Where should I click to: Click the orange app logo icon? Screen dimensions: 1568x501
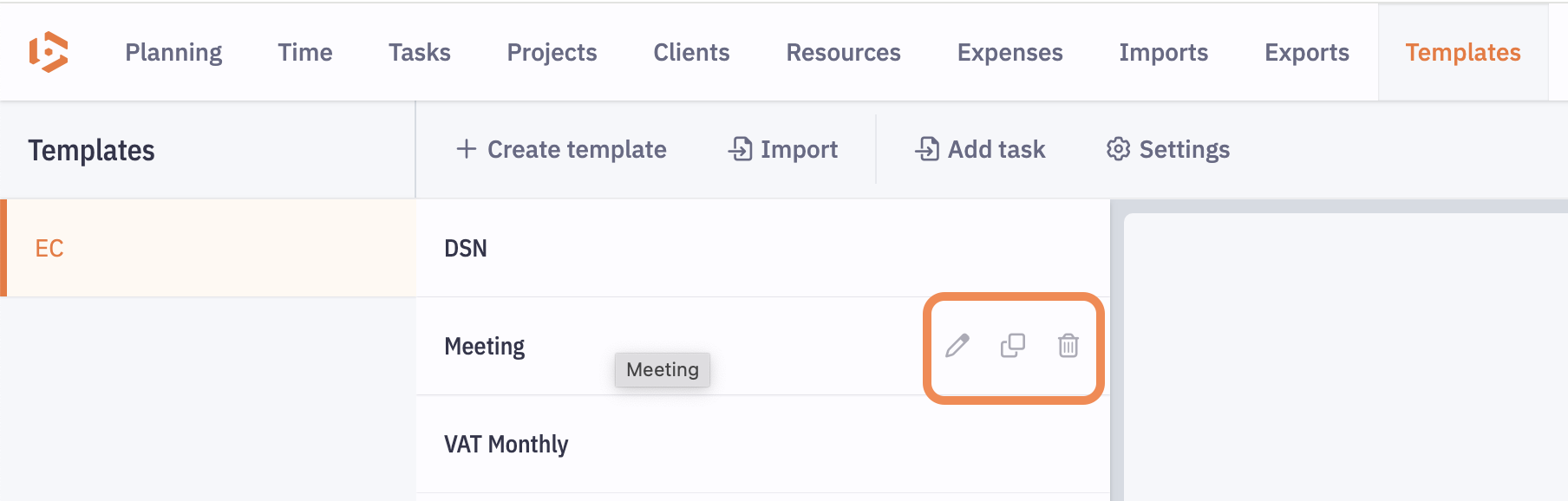click(x=49, y=52)
